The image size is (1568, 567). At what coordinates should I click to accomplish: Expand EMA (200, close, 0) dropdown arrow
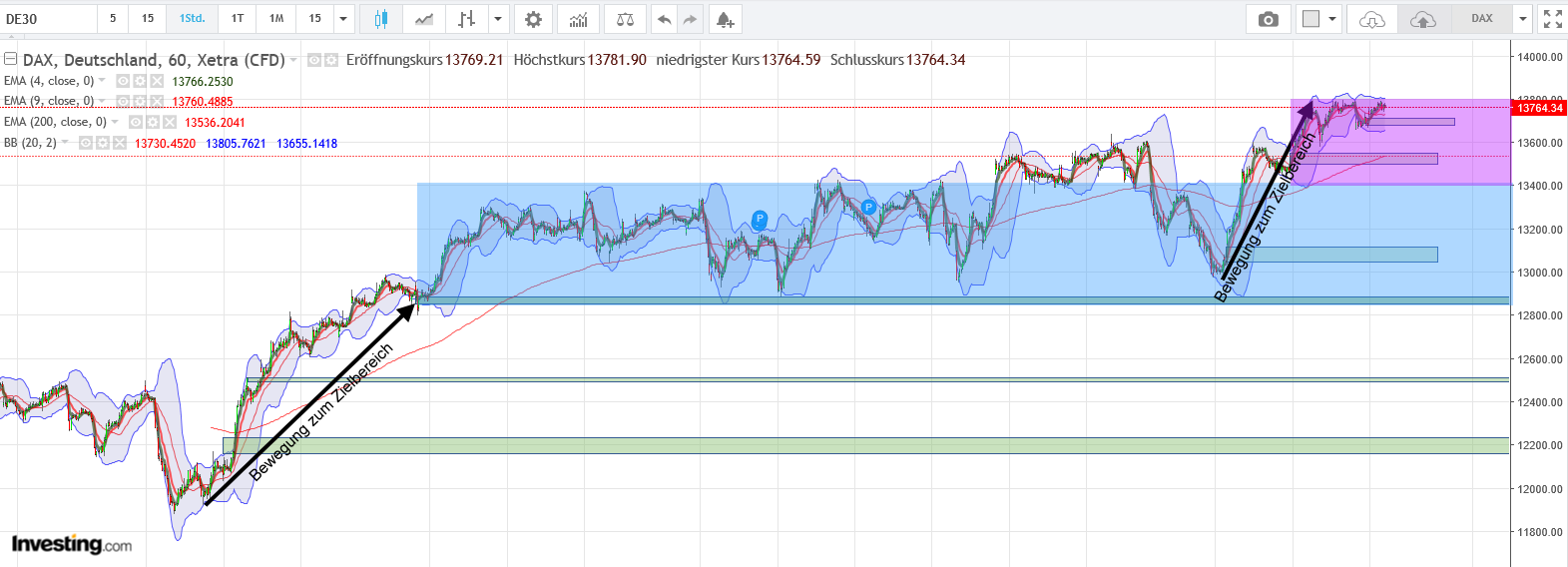115,122
